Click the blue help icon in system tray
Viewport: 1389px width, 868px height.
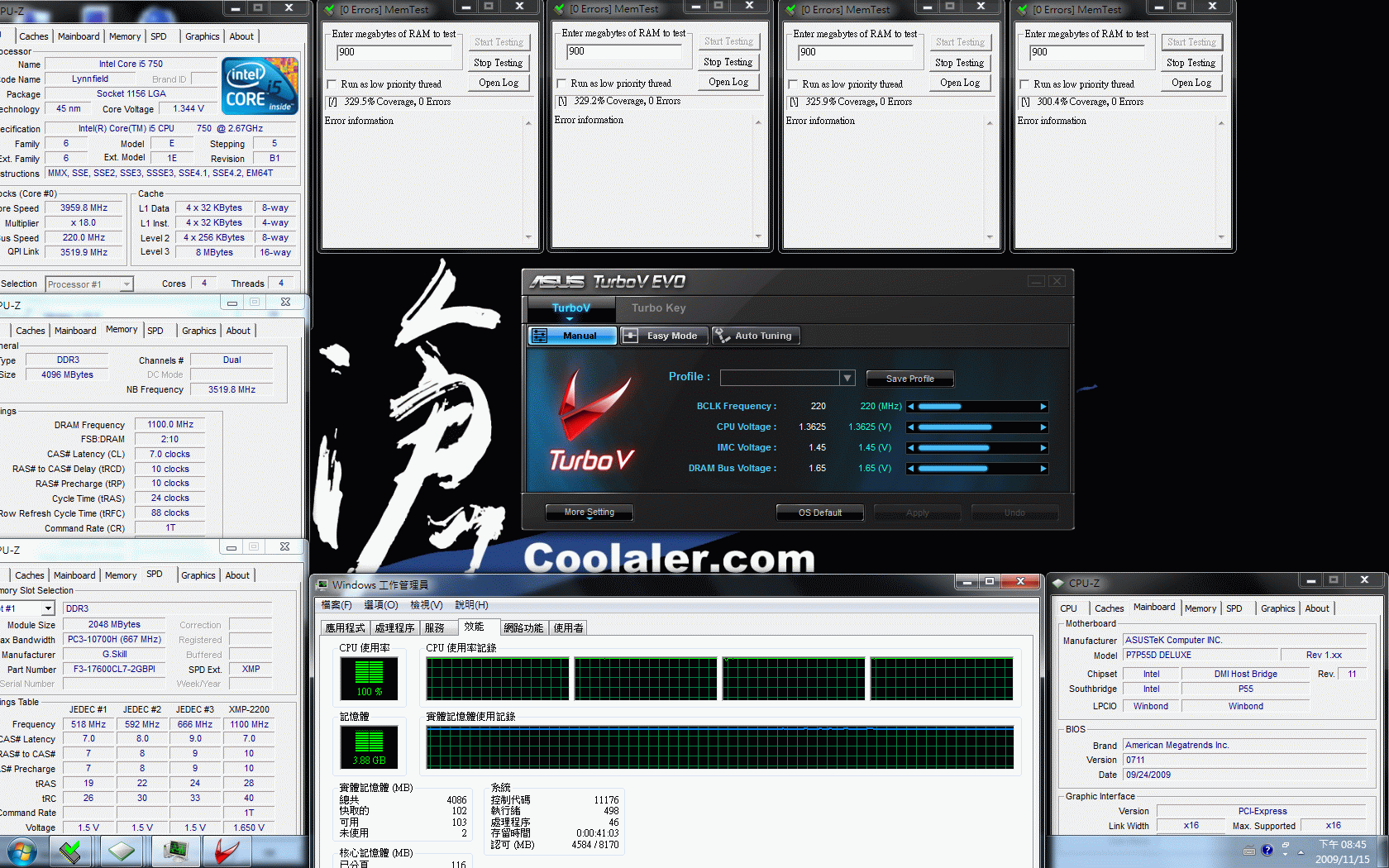click(x=1267, y=851)
